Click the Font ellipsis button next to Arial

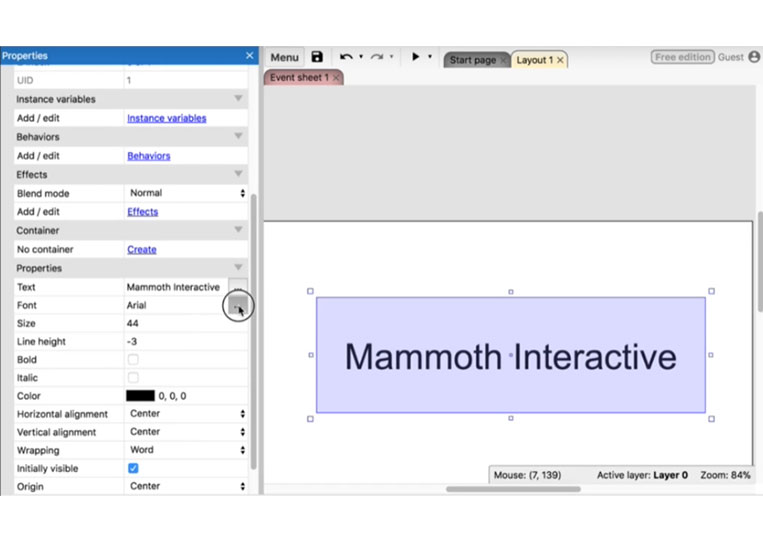pos(238,306)
